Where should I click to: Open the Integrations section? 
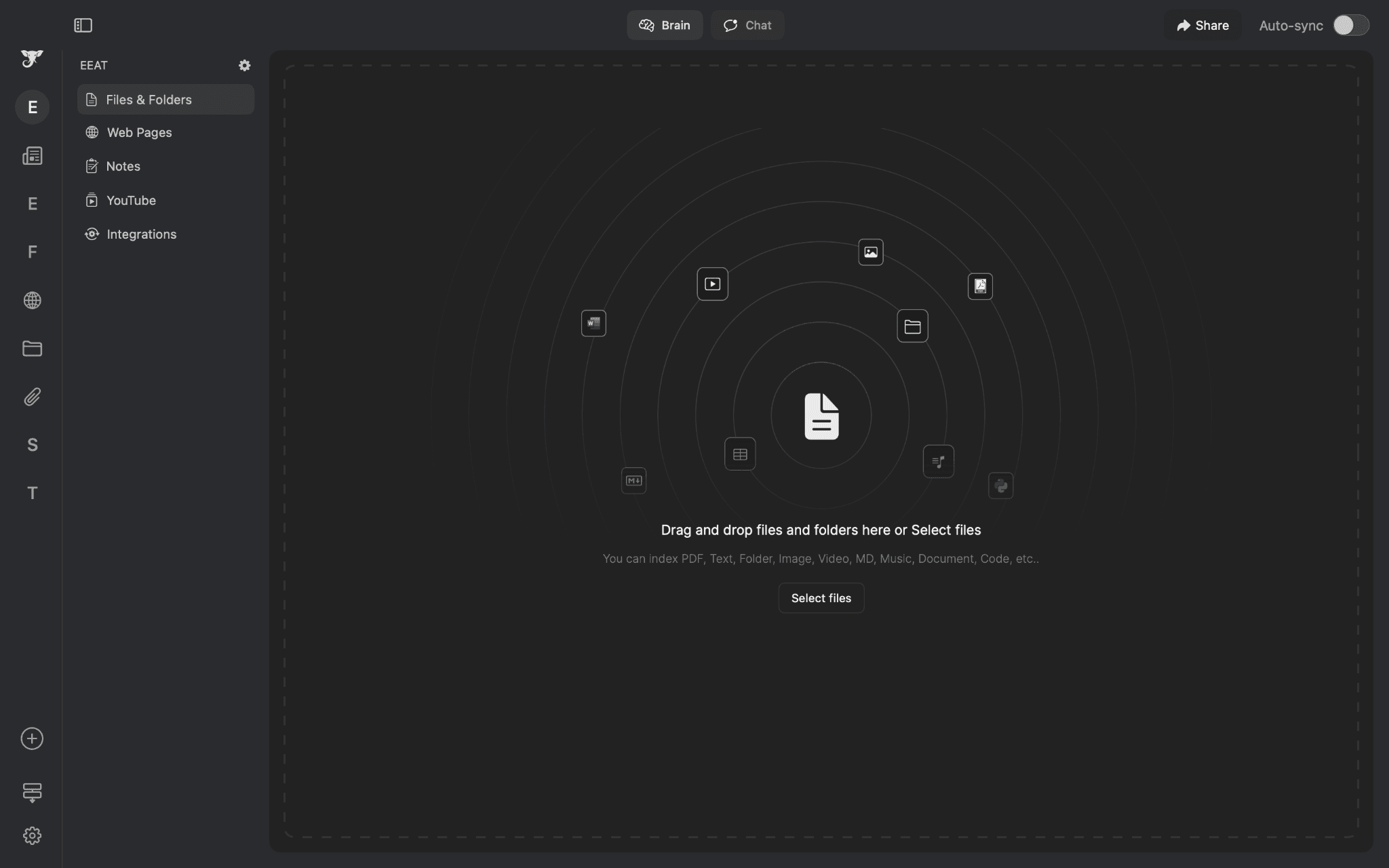click(x=141, y=234)
